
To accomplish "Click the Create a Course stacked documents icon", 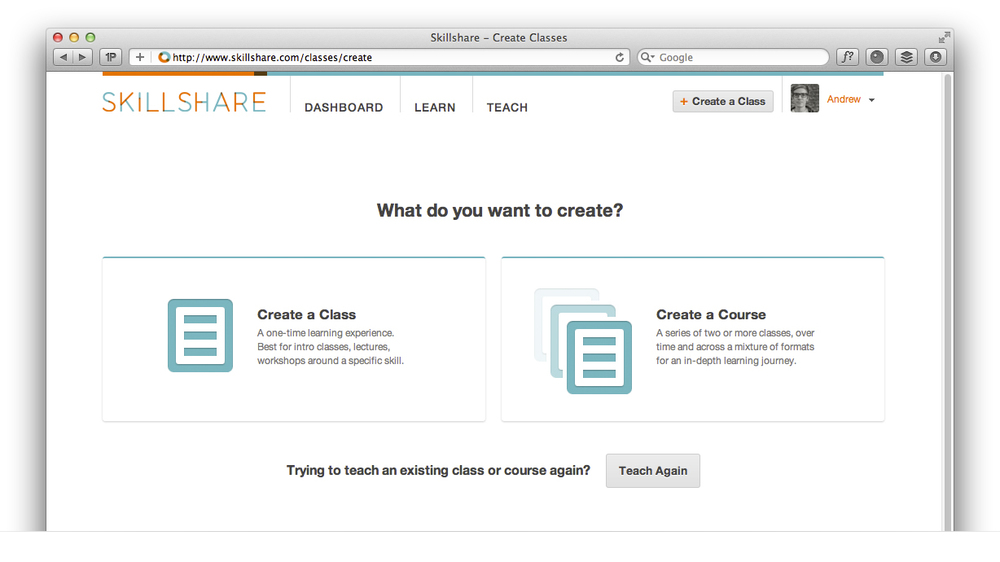I will coord(584,341).
